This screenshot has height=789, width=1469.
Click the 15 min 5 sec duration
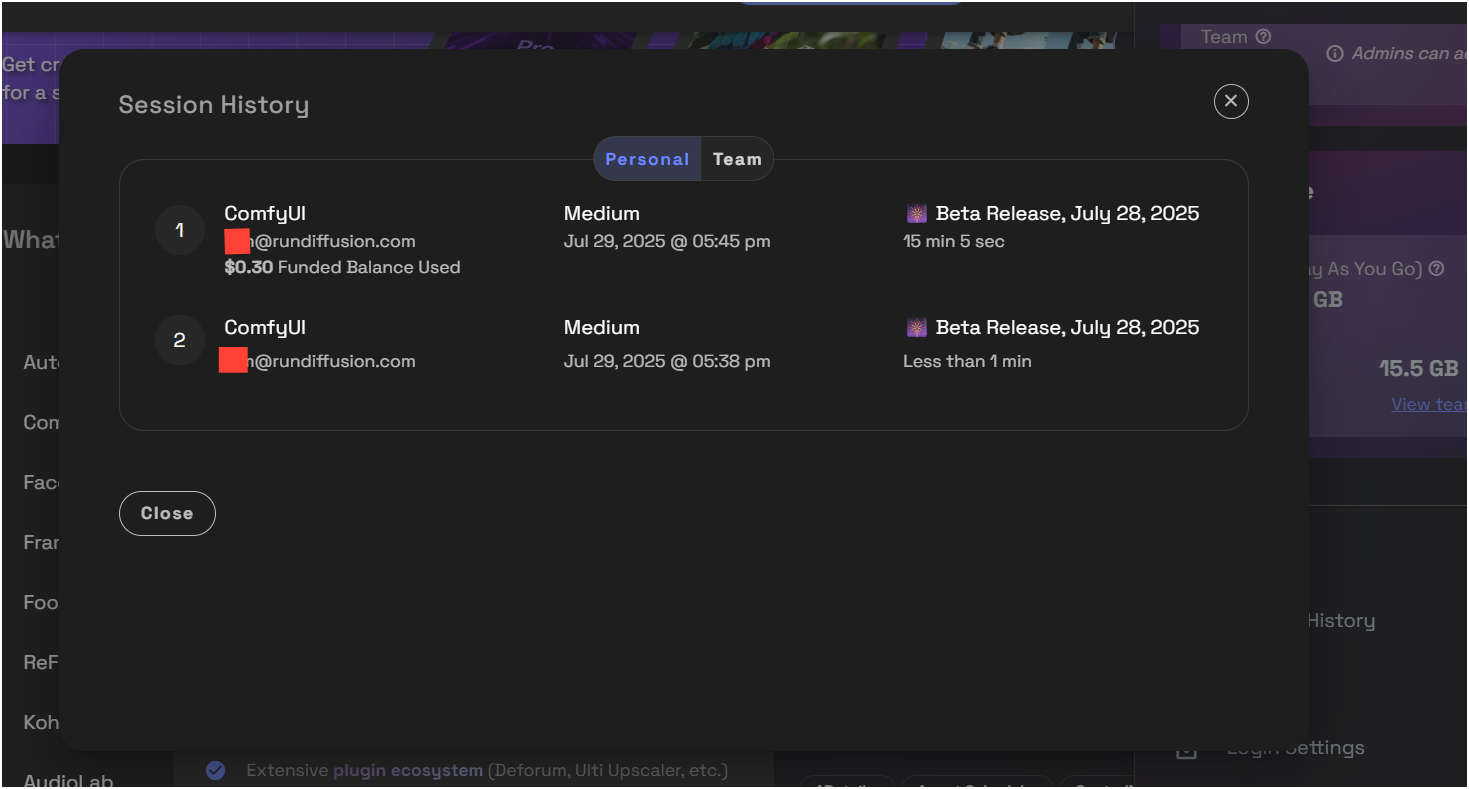pyautogui.click(x=954, y=241)
